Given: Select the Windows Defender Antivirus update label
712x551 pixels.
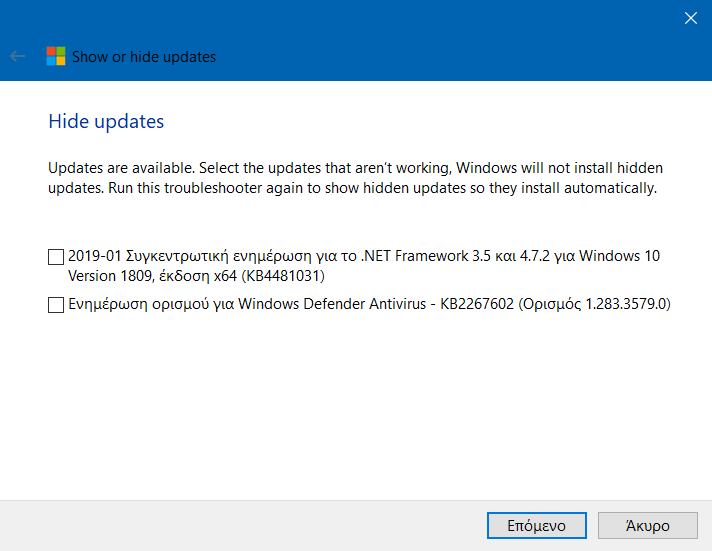Looking at the screenshot, I should [369, 304].
